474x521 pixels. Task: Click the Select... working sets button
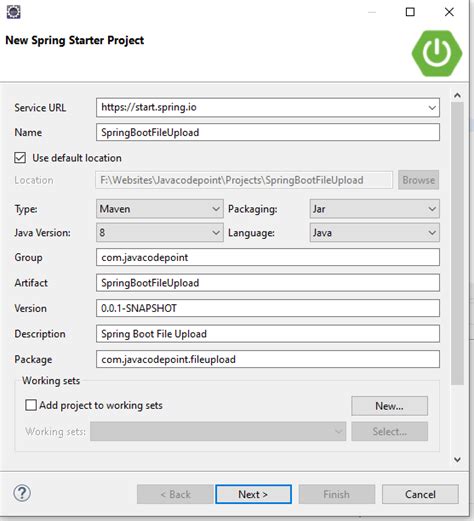(389, 432)
